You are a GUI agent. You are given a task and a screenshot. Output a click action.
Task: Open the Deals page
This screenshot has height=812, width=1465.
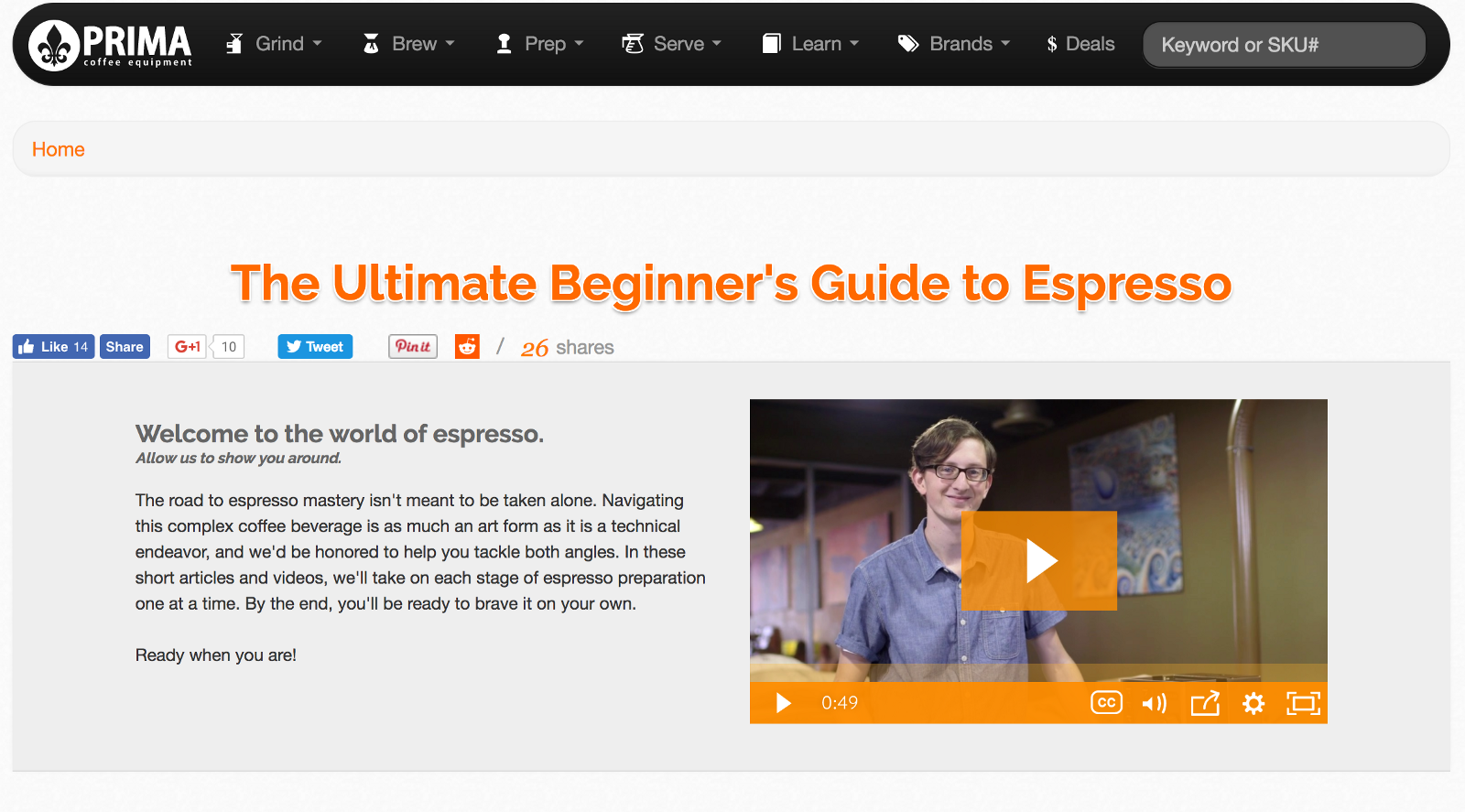[1080, 44]
